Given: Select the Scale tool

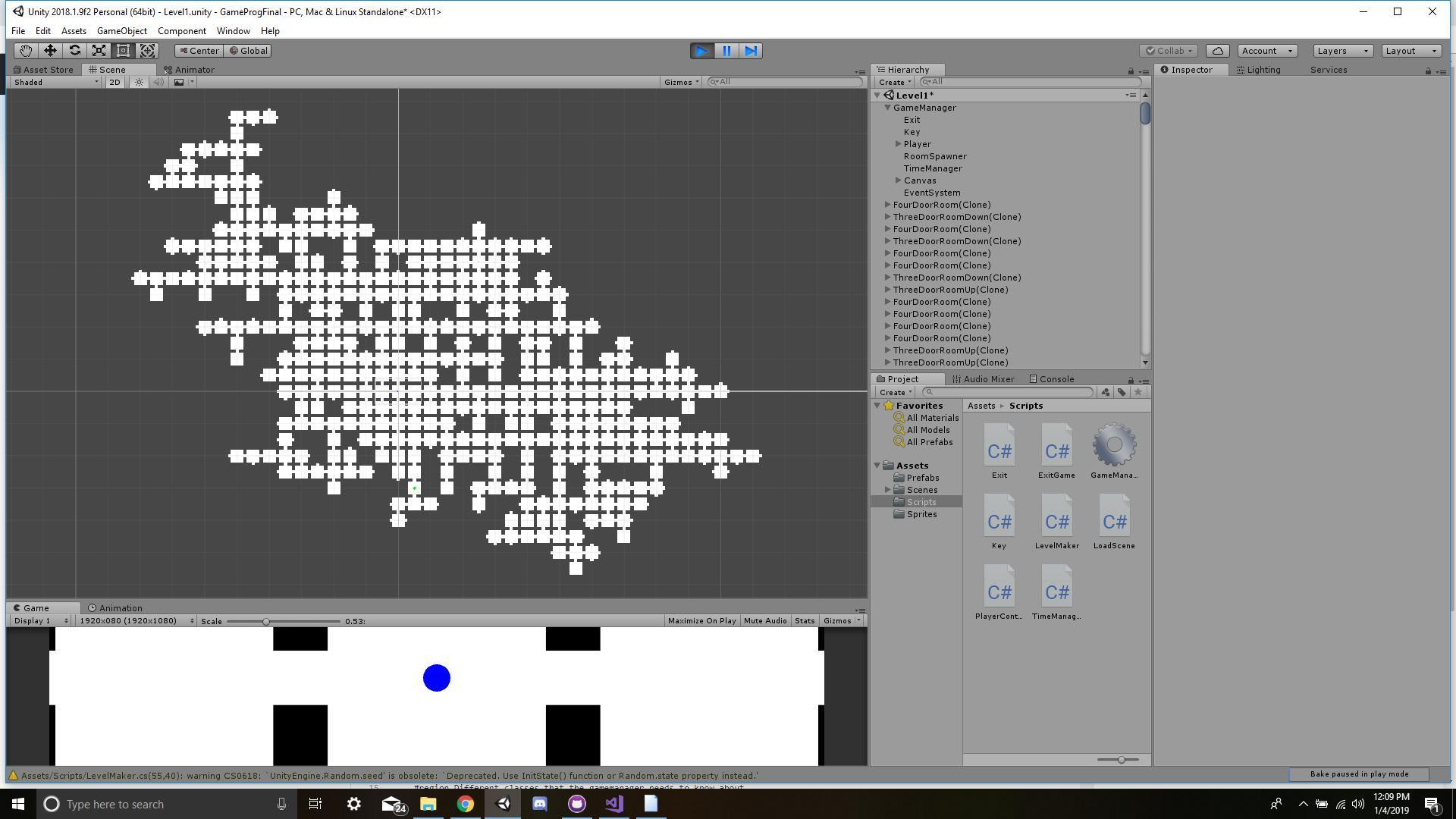Looking at the screenshot, I should [99, 51].
